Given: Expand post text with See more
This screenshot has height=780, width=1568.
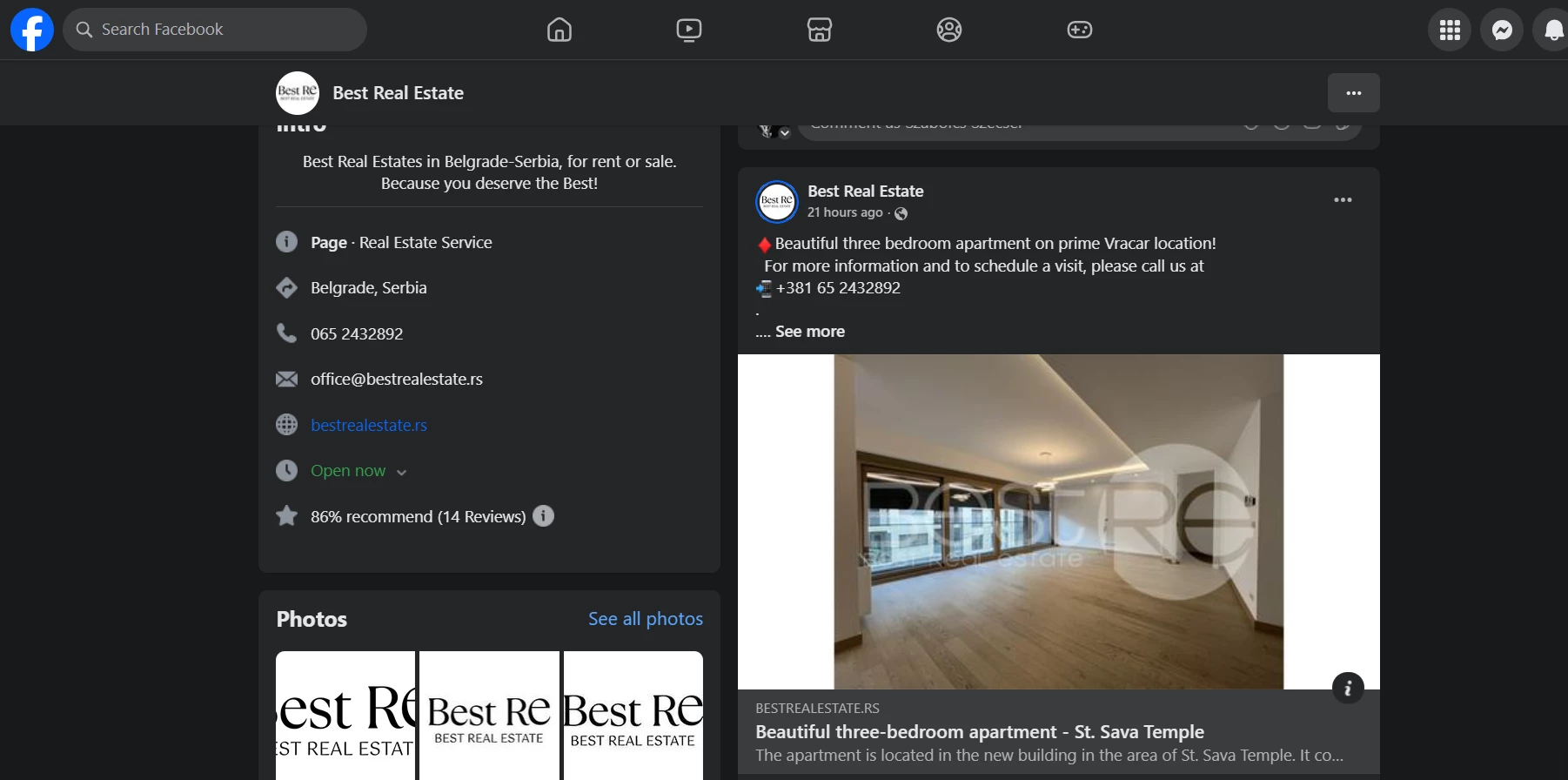Looking at the screenshot, I should (810, 332).
